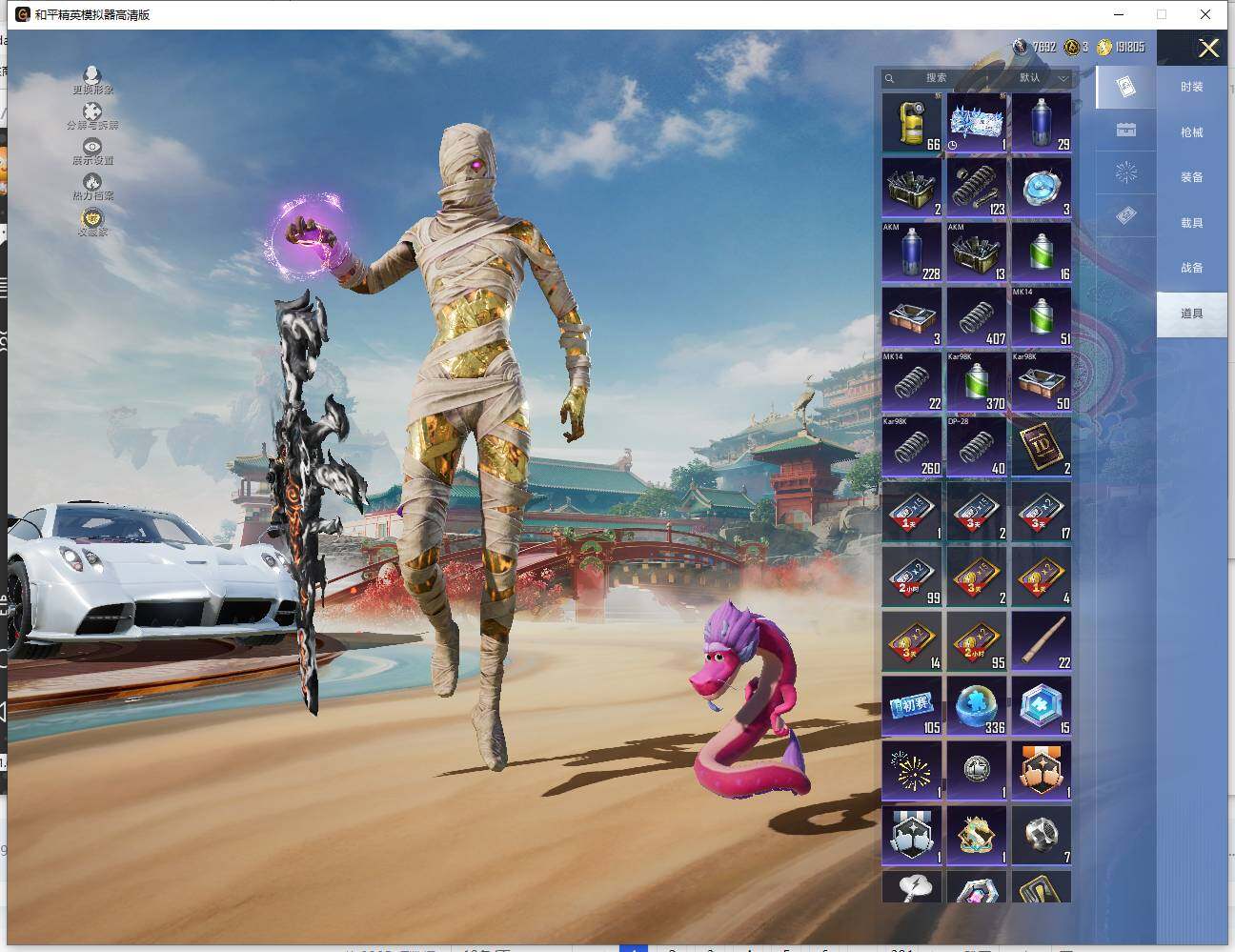Select the gold 2小时 card with count 95
The height and width of the screenshot is (952, 1235).
[x=977, y=641]
